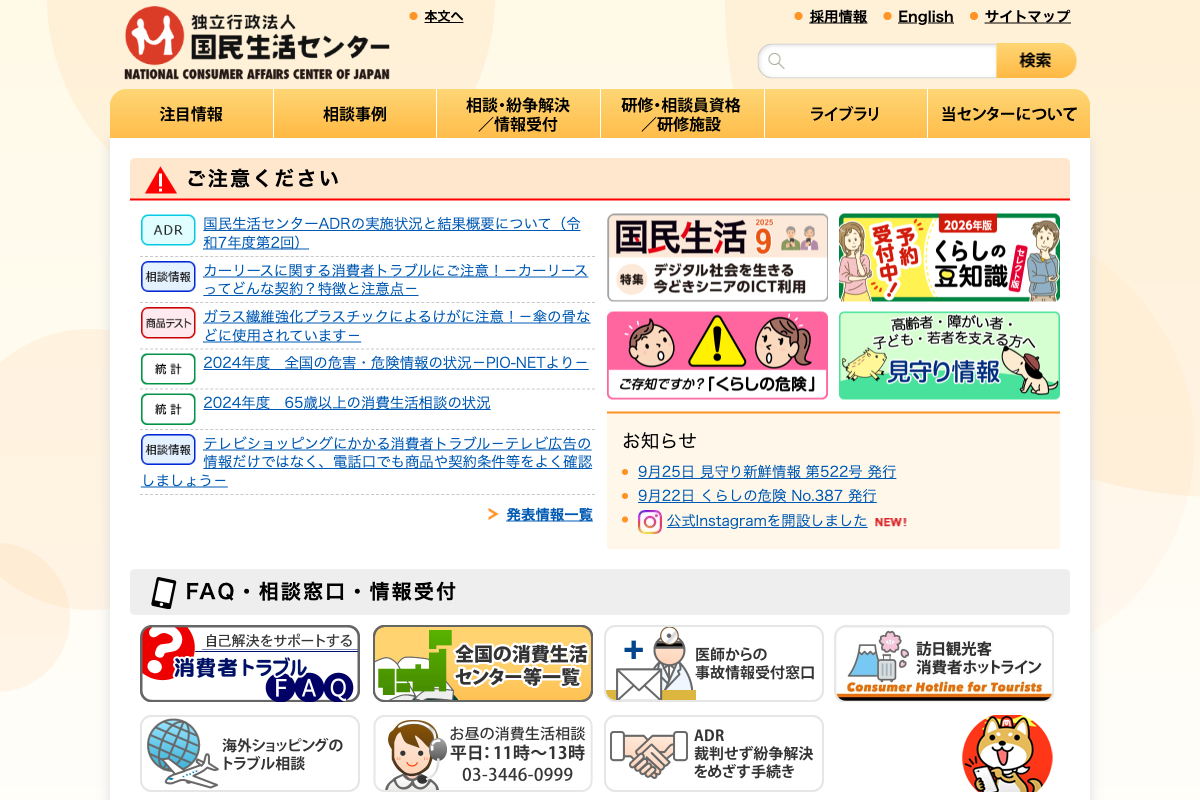The width and height of the screenshot is (1200, 800).
Task: Open the 相談事例 navigation tab
Action: click(x=354, y=114)
